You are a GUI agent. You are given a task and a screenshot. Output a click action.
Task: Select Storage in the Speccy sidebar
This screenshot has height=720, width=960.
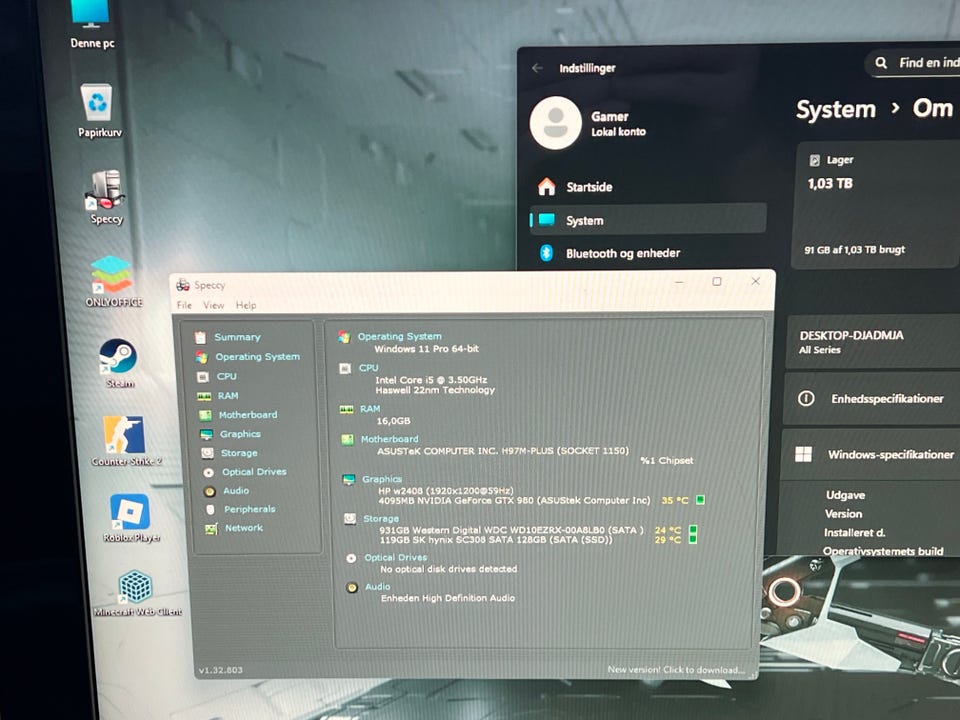[x=239, y=452]
